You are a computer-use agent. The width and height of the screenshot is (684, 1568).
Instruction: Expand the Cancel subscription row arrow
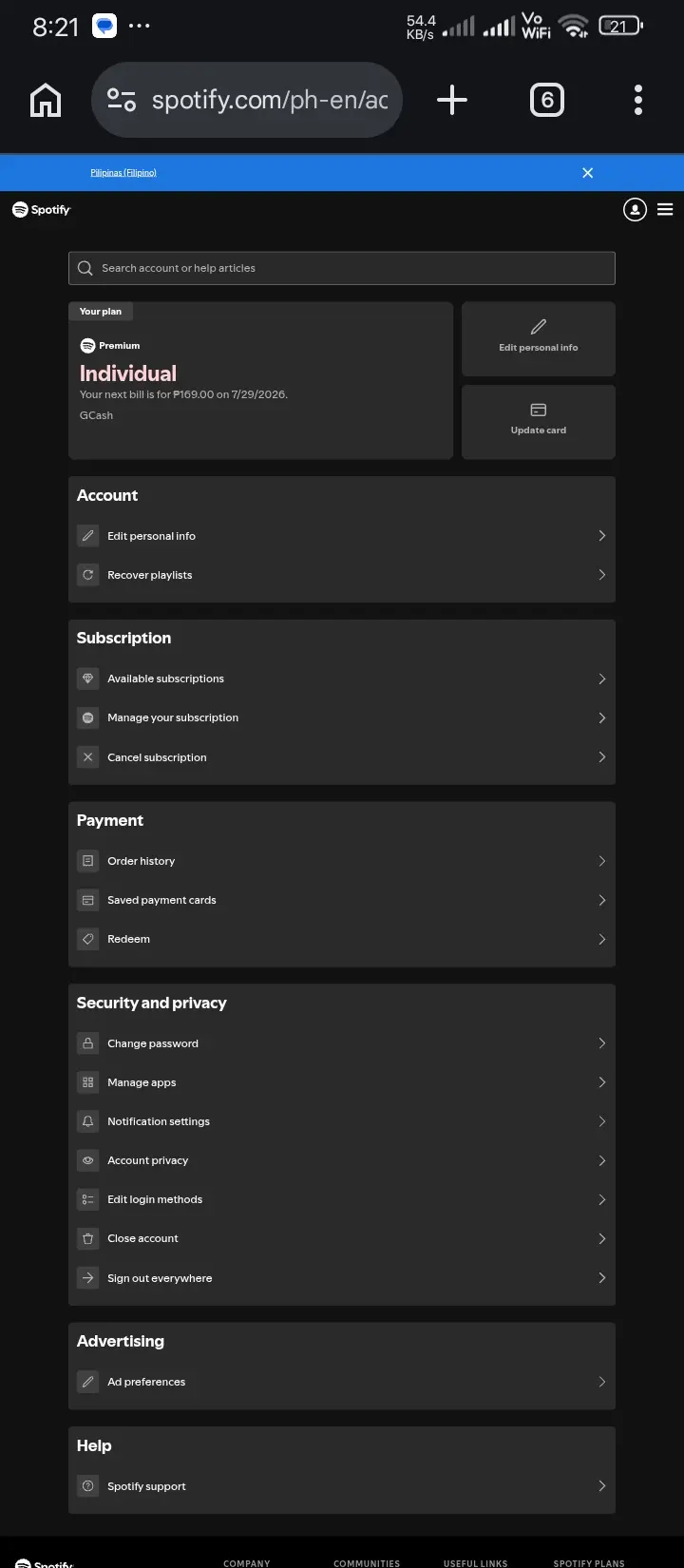tap(601, 757)
